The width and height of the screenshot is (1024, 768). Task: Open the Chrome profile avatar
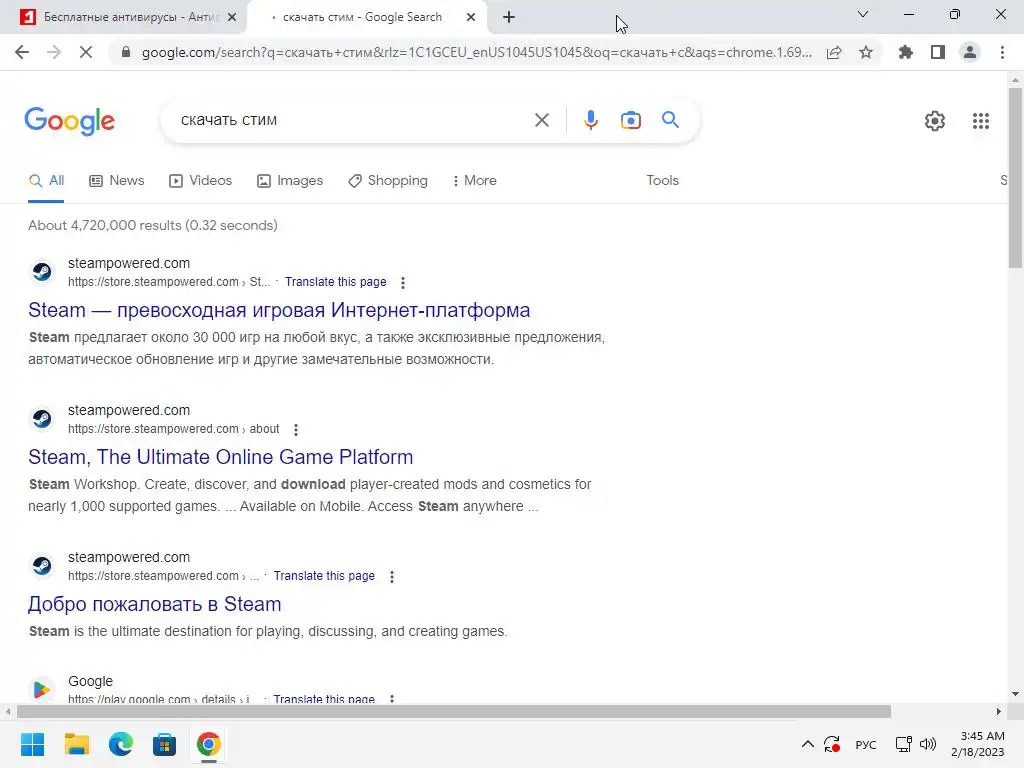click(970, 52)
